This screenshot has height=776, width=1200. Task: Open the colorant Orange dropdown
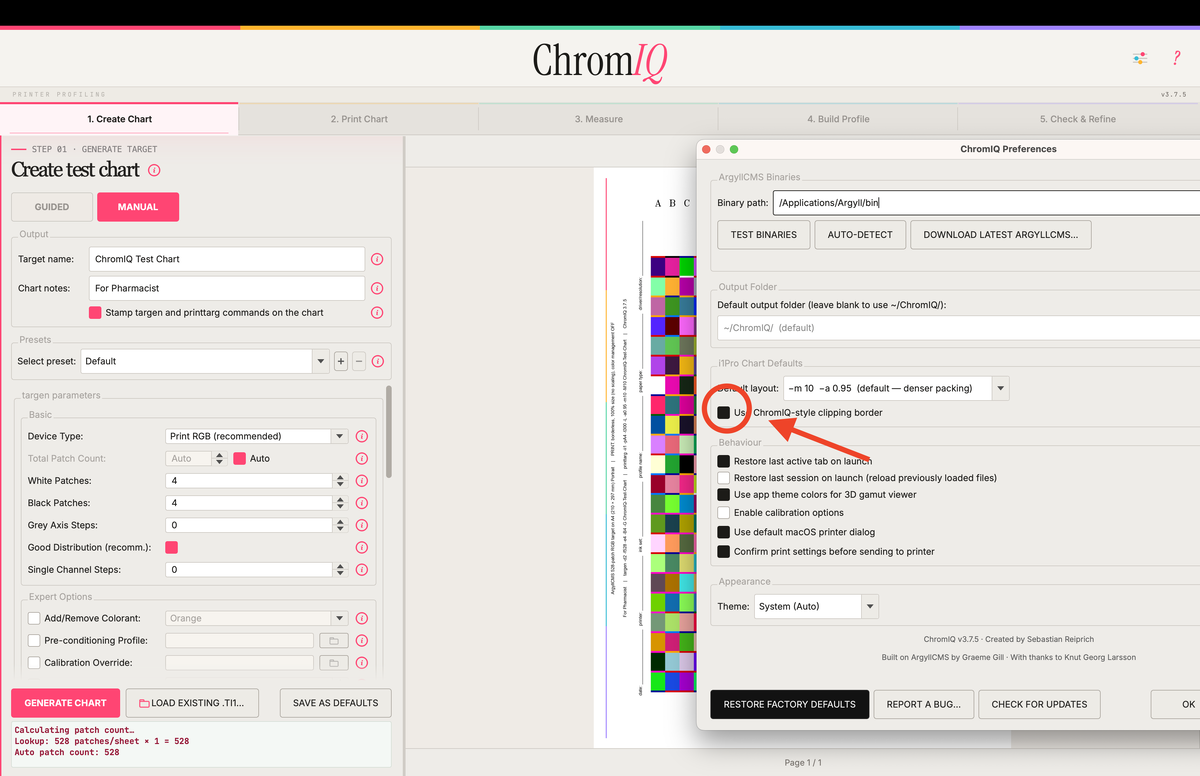click(x=256, y=618)
